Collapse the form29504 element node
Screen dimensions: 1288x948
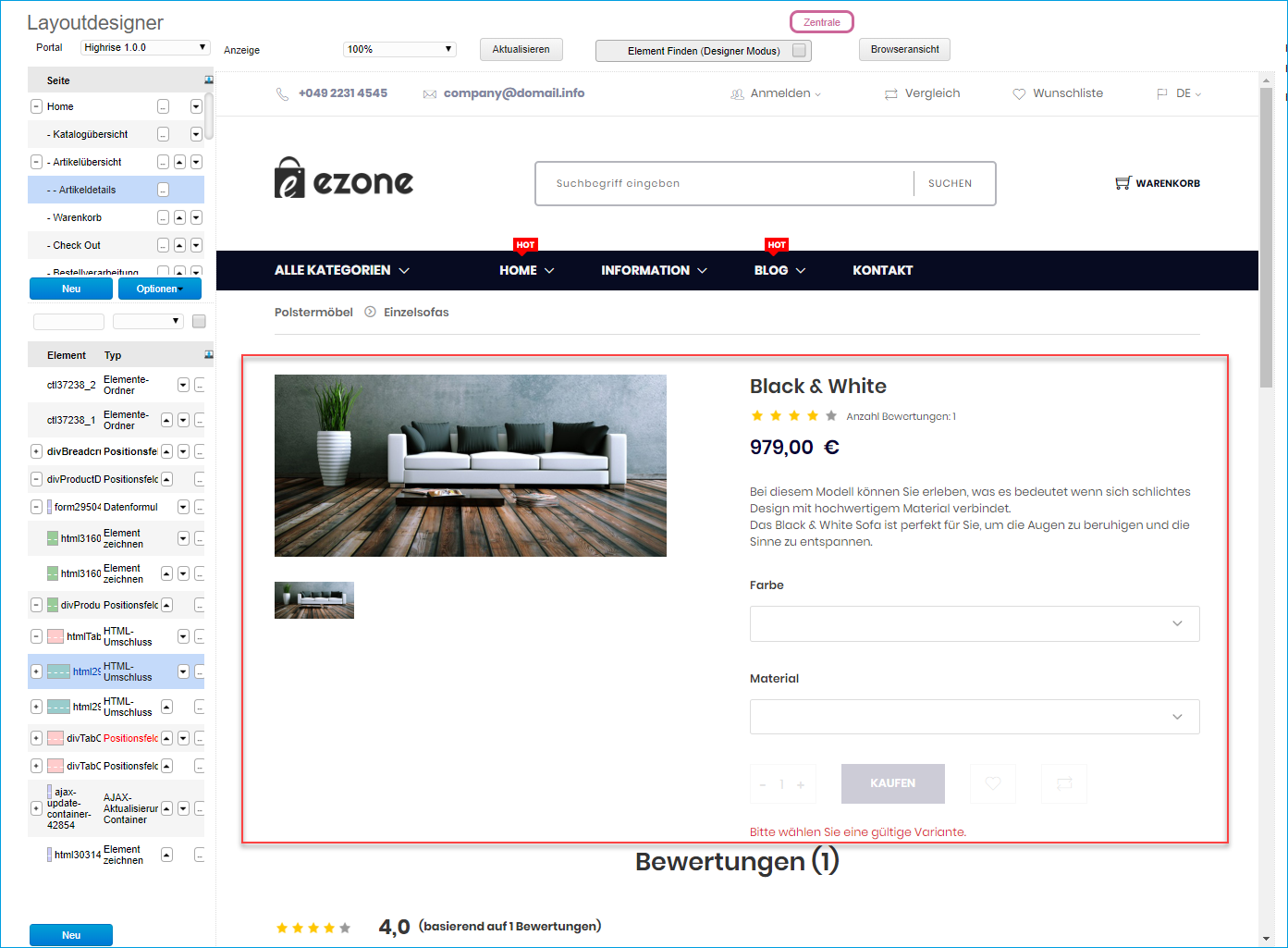coord(36,507)
